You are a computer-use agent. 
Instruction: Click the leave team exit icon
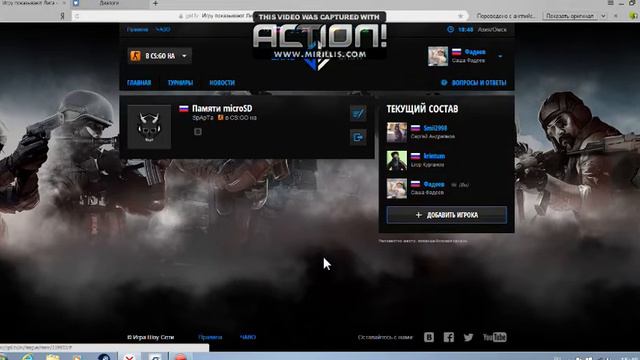coord(358,137)
